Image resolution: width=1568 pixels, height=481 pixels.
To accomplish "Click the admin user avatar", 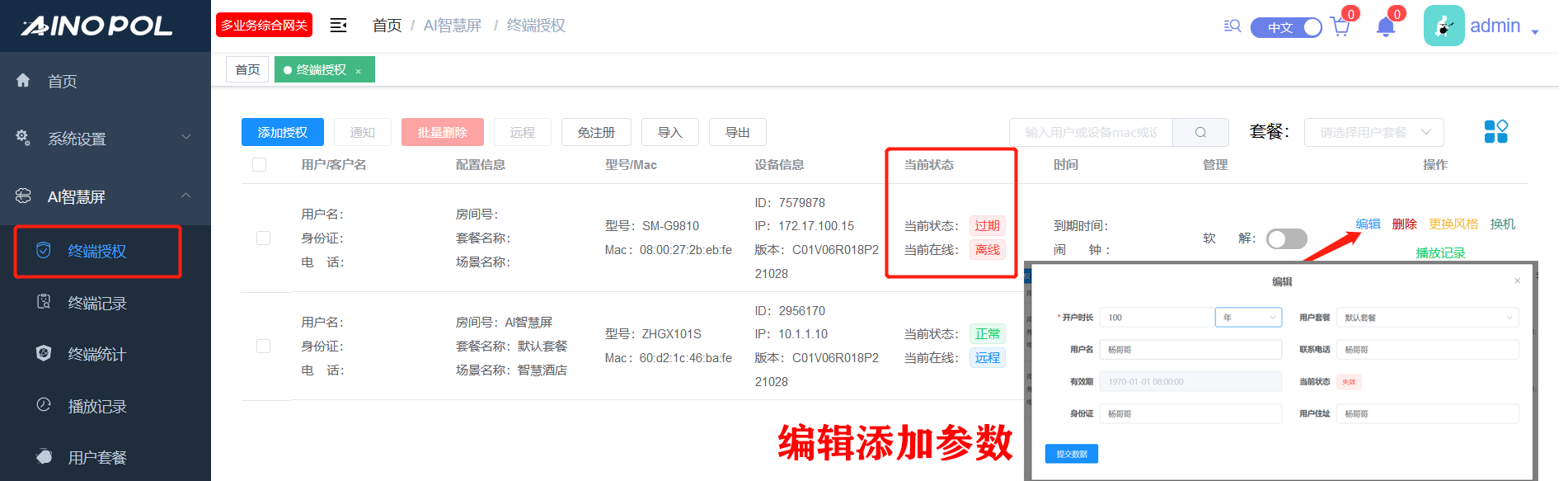I will (1444, 26).
